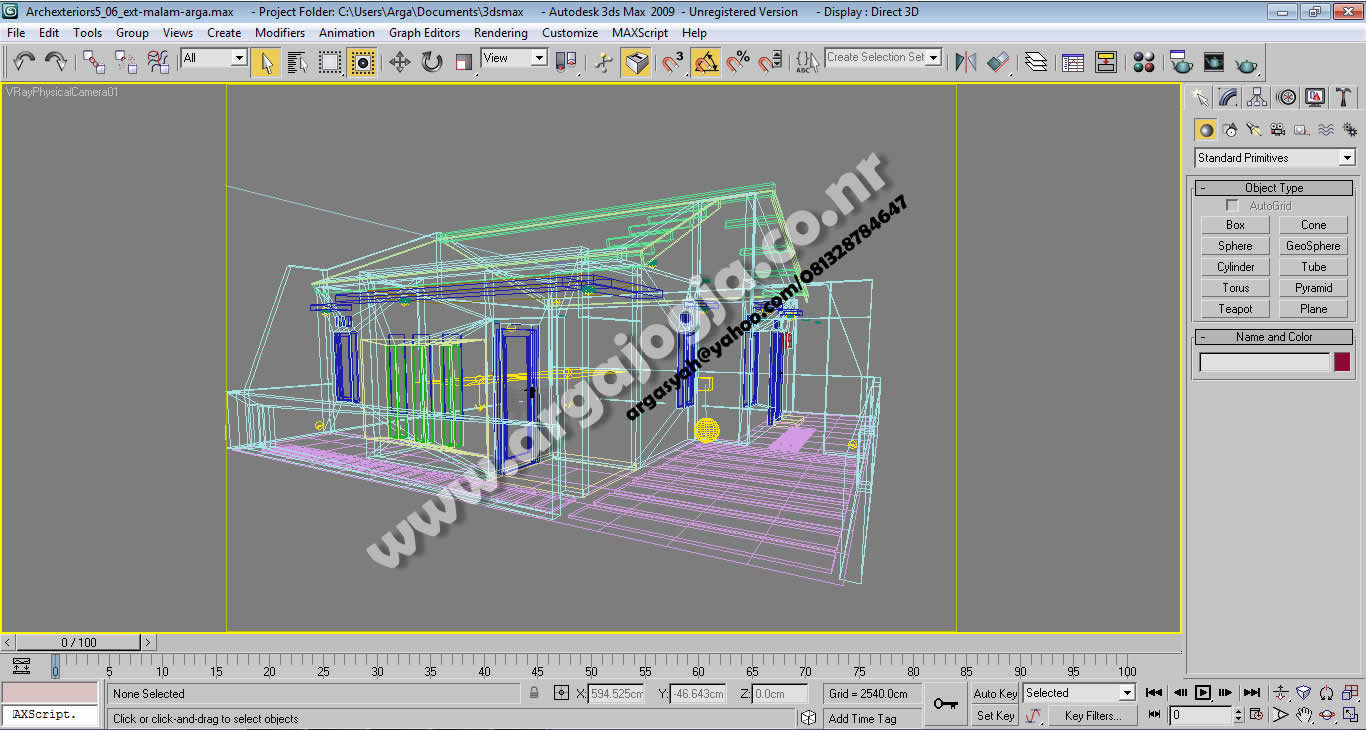Click the GeoSphere primitive button
Screen dimensions: 1366x730
[1313, 246]
